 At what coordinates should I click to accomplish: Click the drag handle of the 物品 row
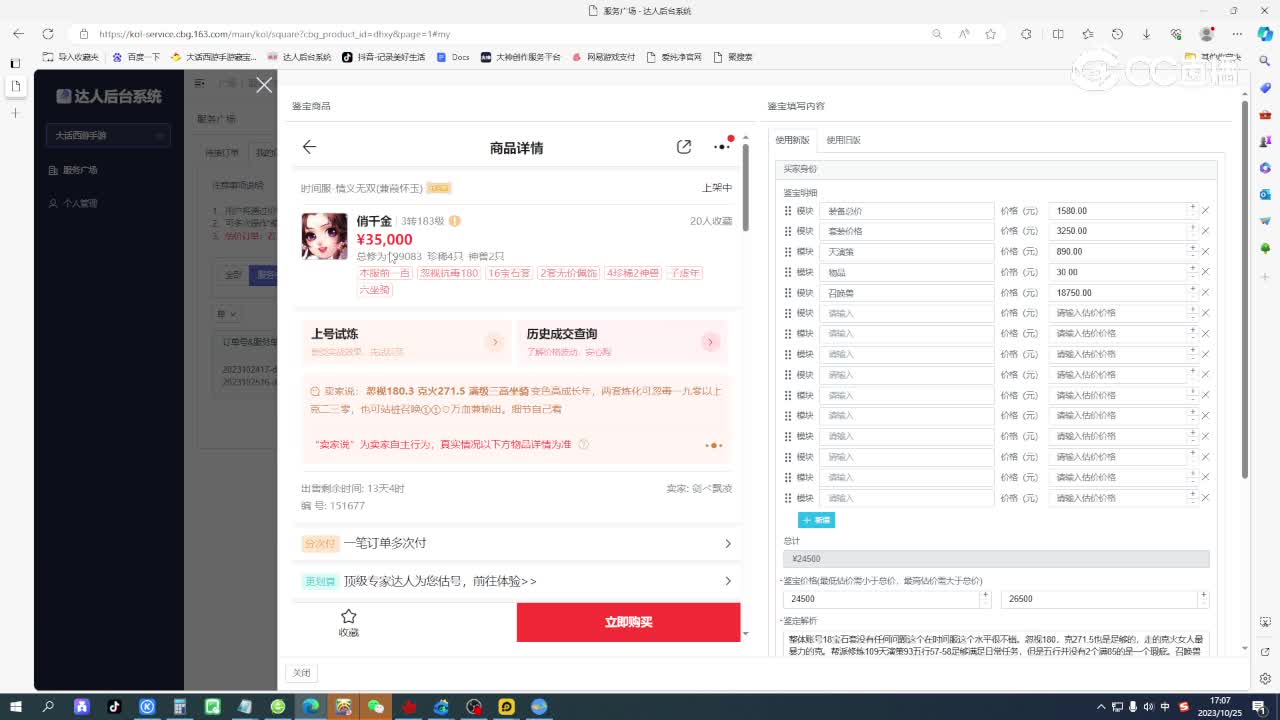(788, 272)
